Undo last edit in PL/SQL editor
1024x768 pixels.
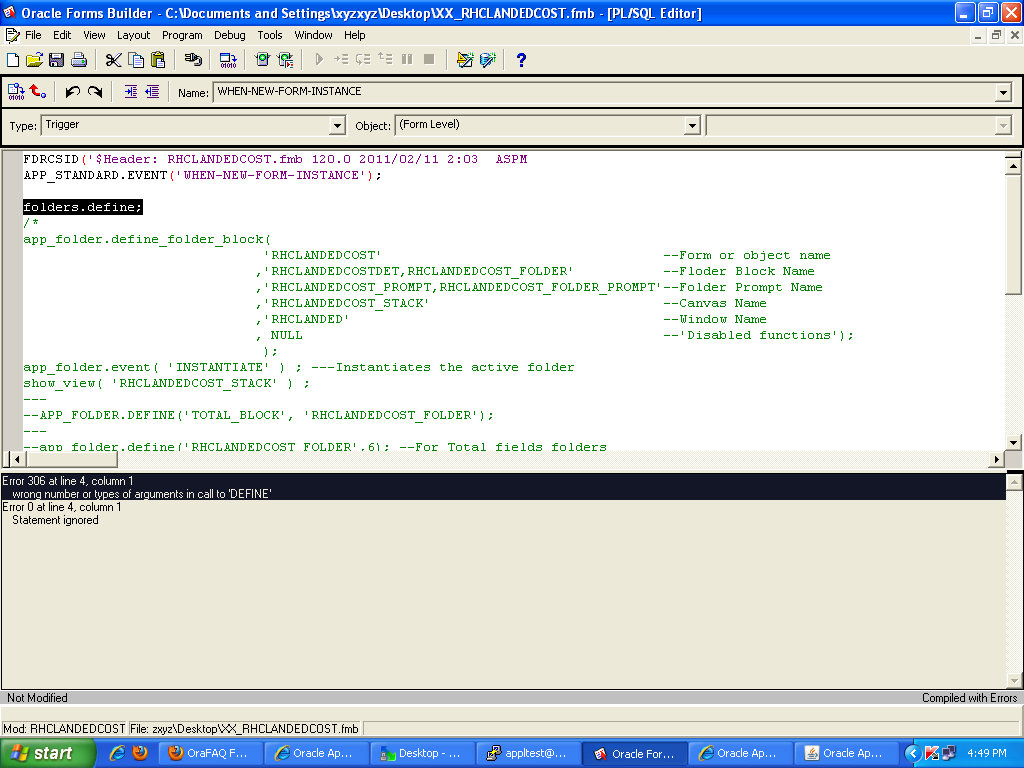(x=72, y=92)
